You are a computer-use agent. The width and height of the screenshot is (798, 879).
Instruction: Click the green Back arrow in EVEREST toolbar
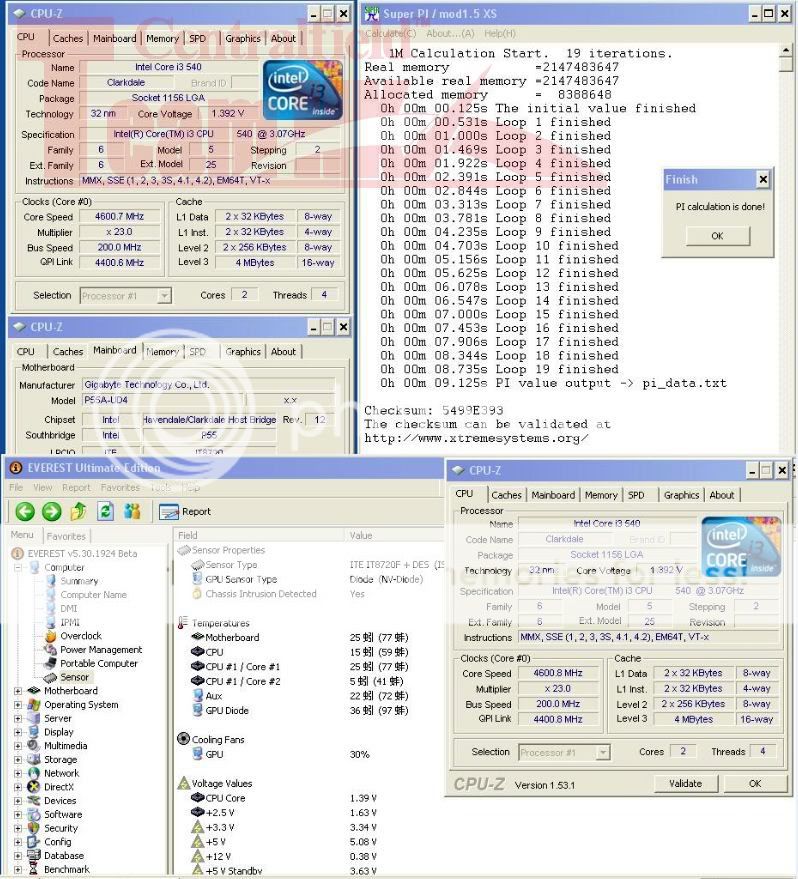pos(25,511)
